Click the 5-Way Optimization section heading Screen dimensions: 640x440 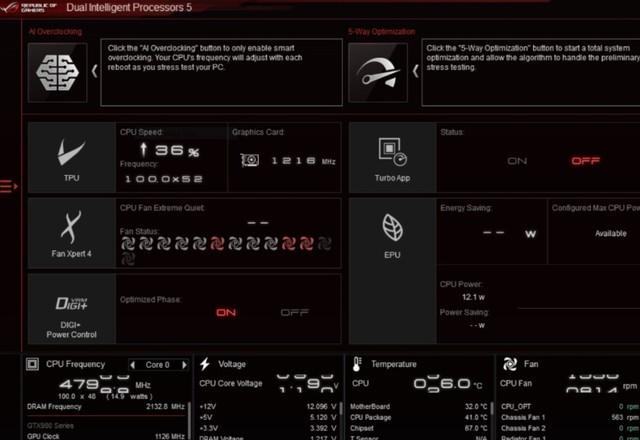[382, 31]
